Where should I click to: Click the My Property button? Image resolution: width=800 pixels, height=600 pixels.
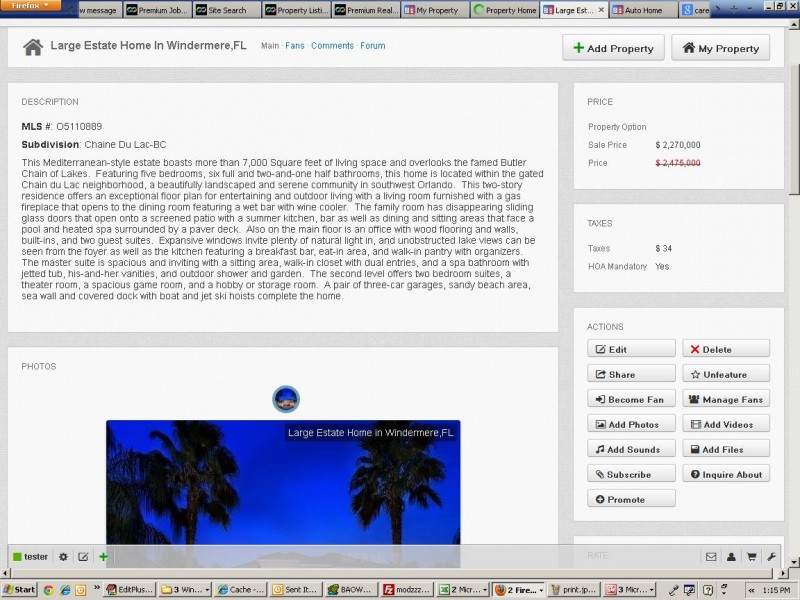click(720, 48)
